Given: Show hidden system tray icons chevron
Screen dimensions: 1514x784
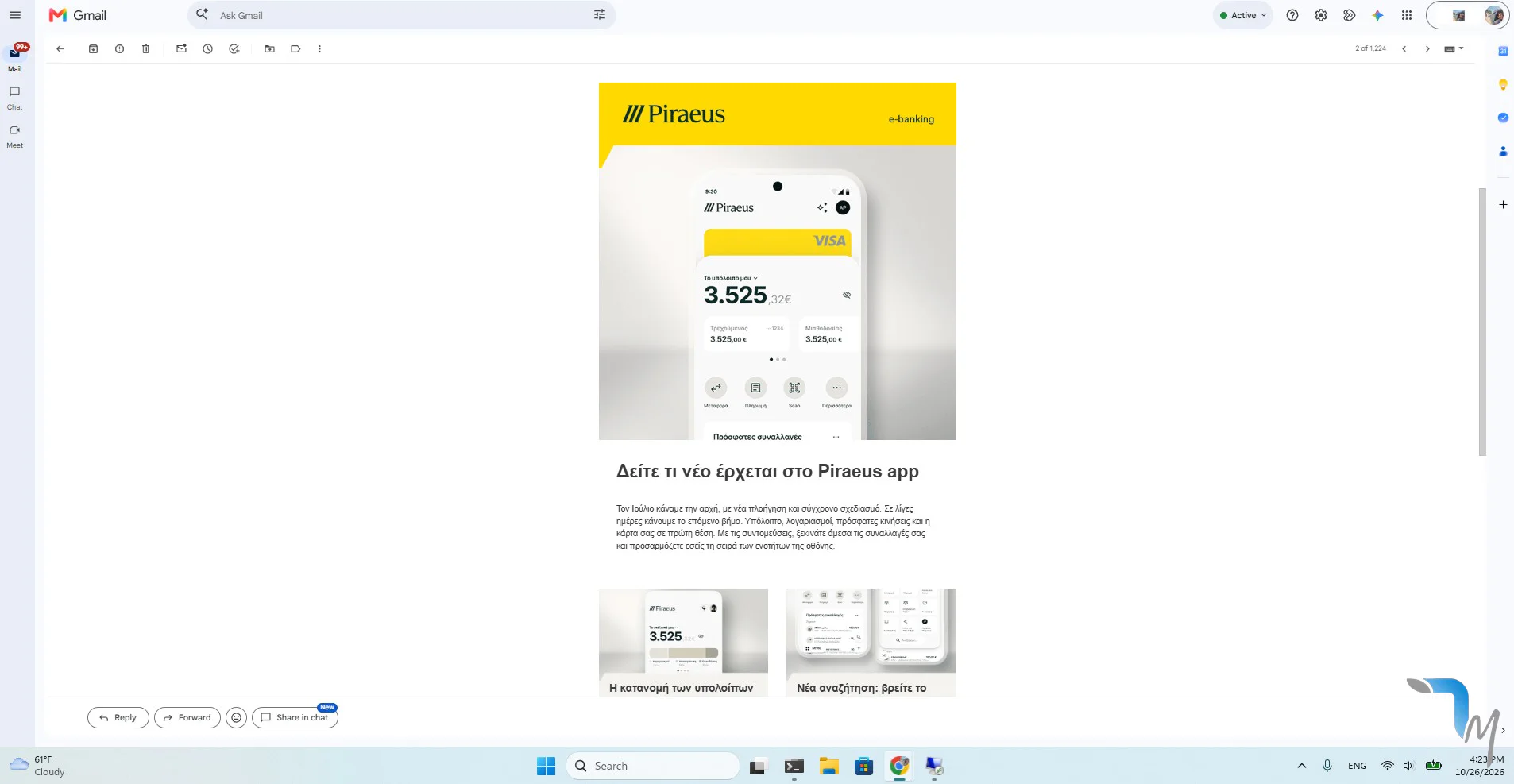Looking at the screenshot, I should pyautogui.click(x=1301, y=766).
